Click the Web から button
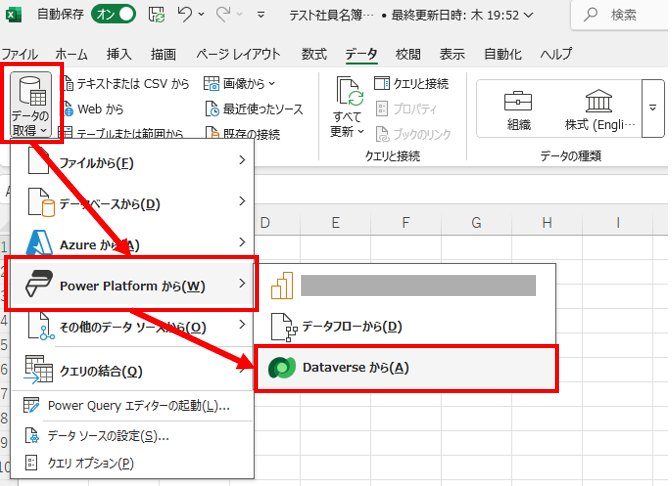The width and height of the screenshot is (672, 486). pos(94,109)
